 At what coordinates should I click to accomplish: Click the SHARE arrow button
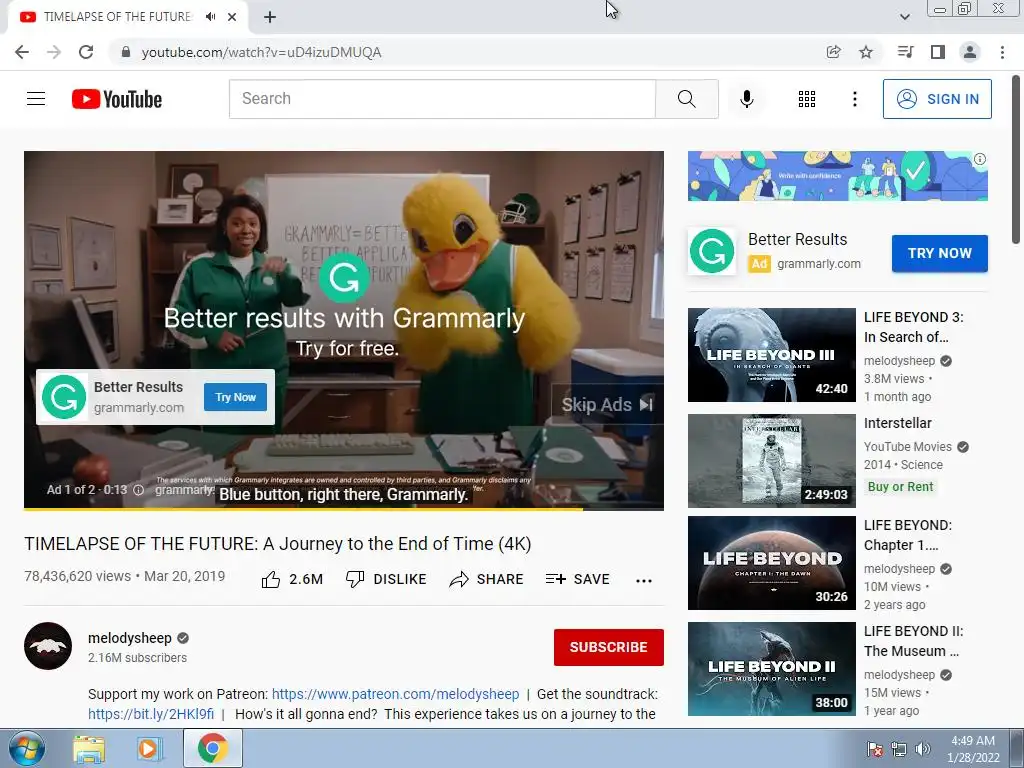(487, 579)
